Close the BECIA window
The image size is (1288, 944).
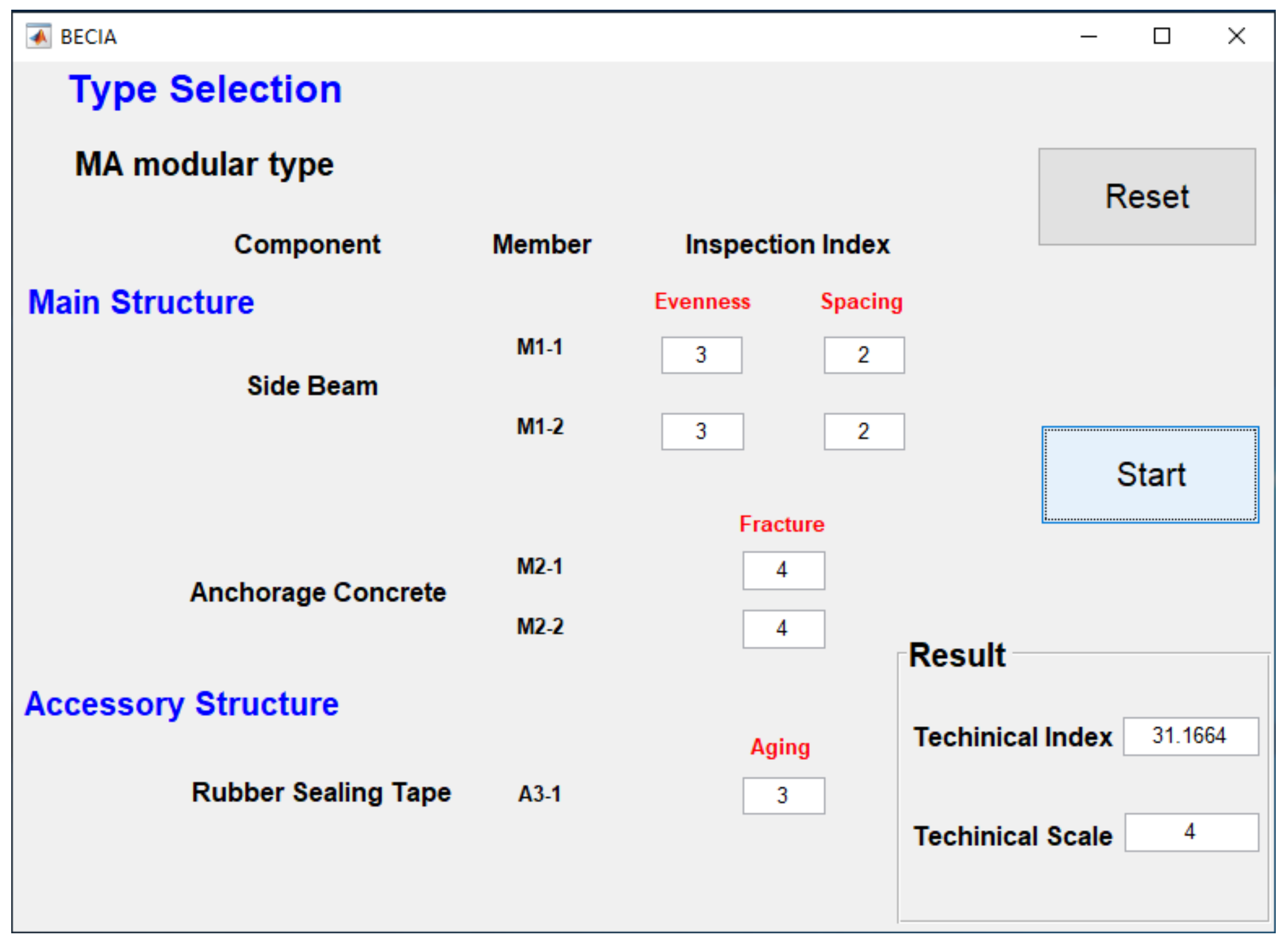coord(1236,37)
